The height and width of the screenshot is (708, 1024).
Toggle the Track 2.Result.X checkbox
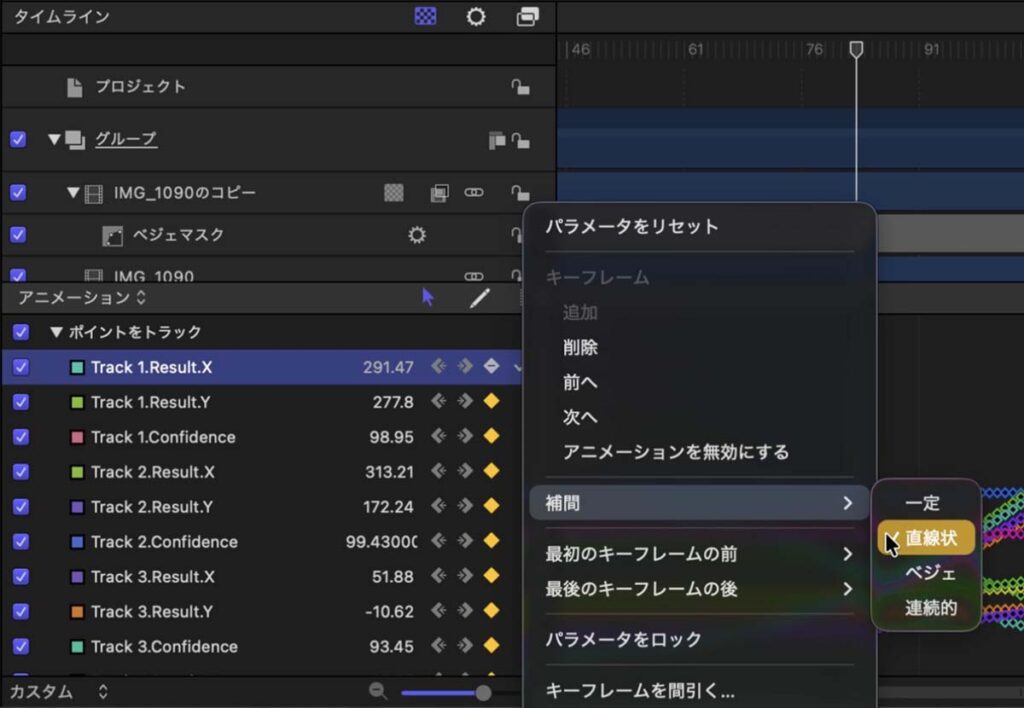tap(21, 472)
